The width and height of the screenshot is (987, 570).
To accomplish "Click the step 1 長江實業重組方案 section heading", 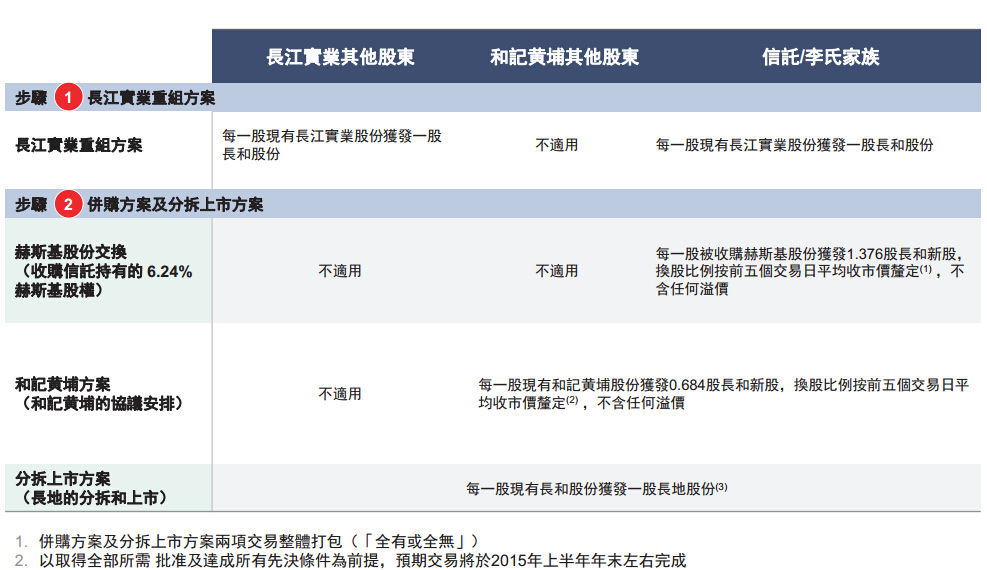I will (151, 98).
